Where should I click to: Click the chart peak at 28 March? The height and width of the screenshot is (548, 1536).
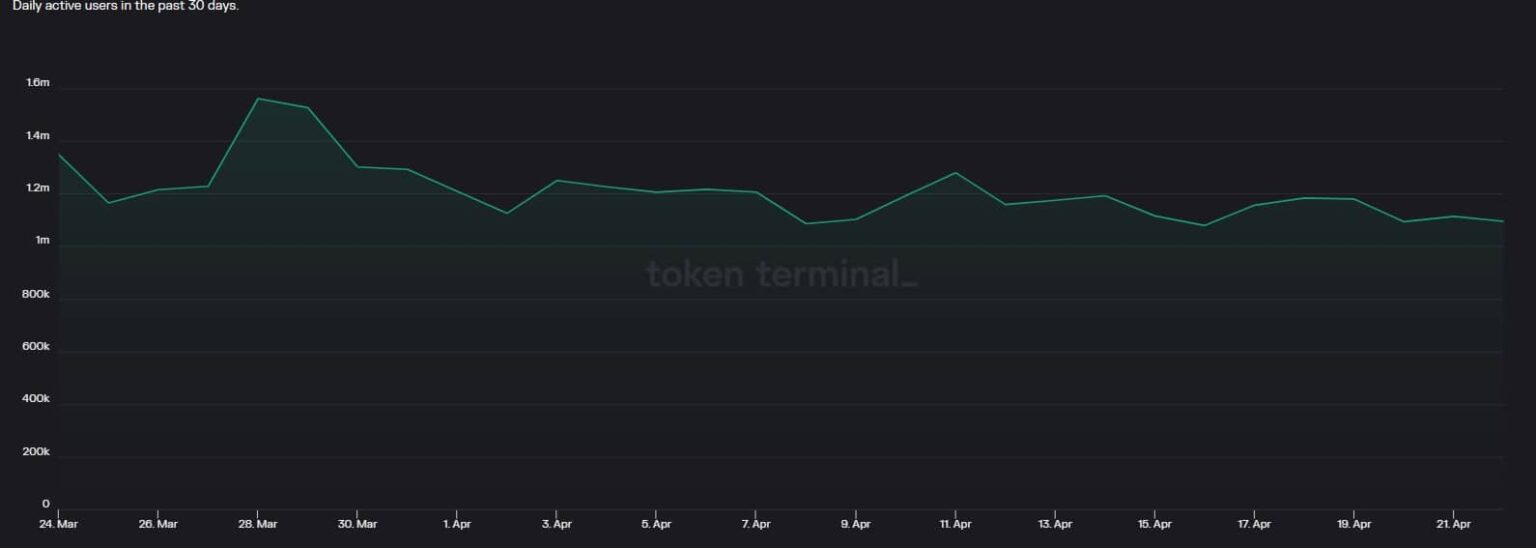click(x=258, y=98)
